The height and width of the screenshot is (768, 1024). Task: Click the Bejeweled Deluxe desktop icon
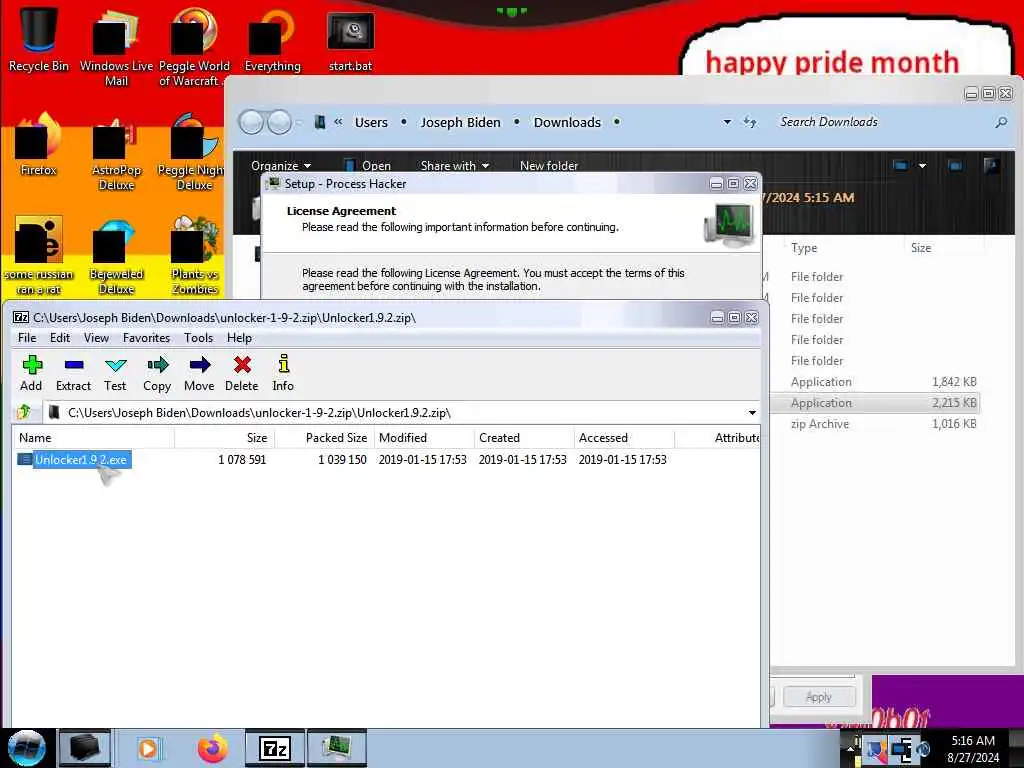(x=116, y=256)
